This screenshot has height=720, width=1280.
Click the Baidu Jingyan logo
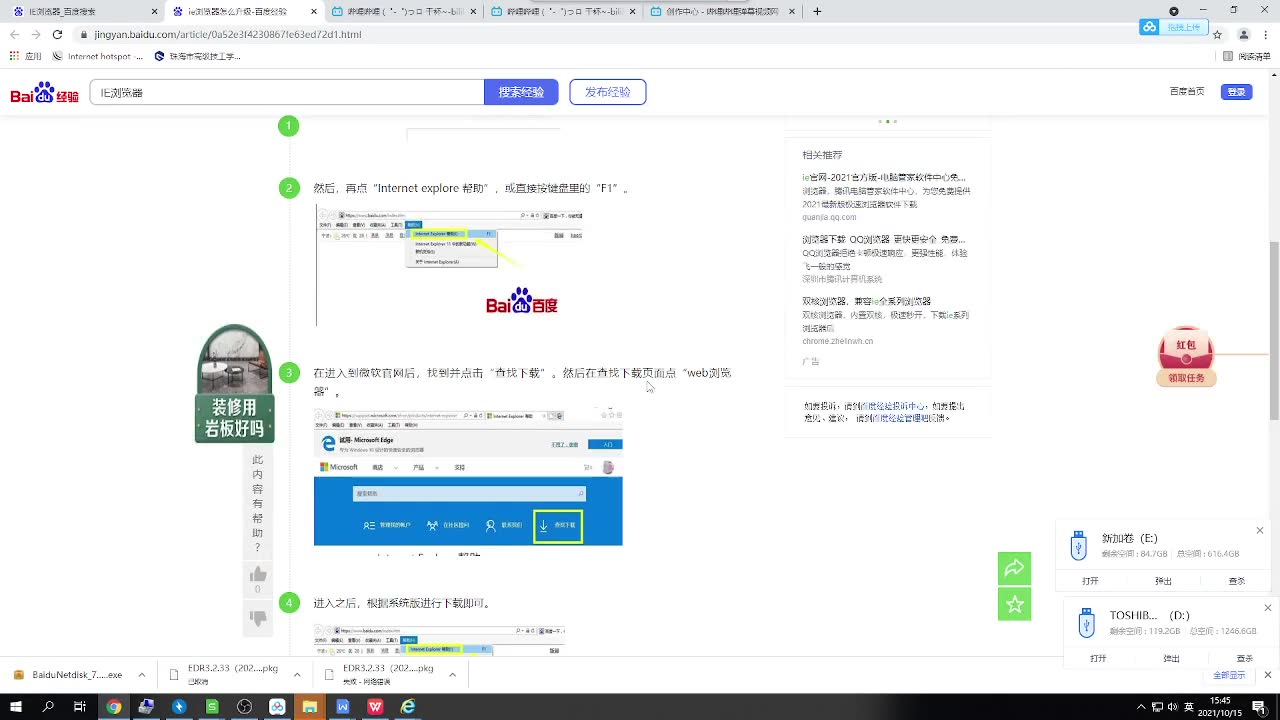point(45,93)
